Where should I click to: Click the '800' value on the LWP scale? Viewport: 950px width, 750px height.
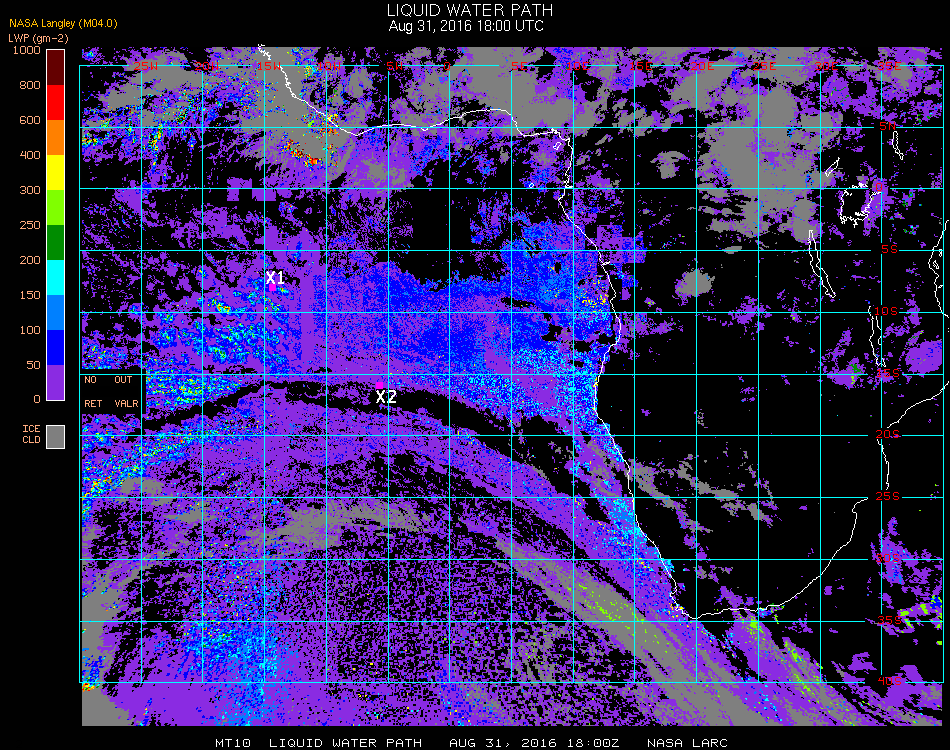[30, 85]
